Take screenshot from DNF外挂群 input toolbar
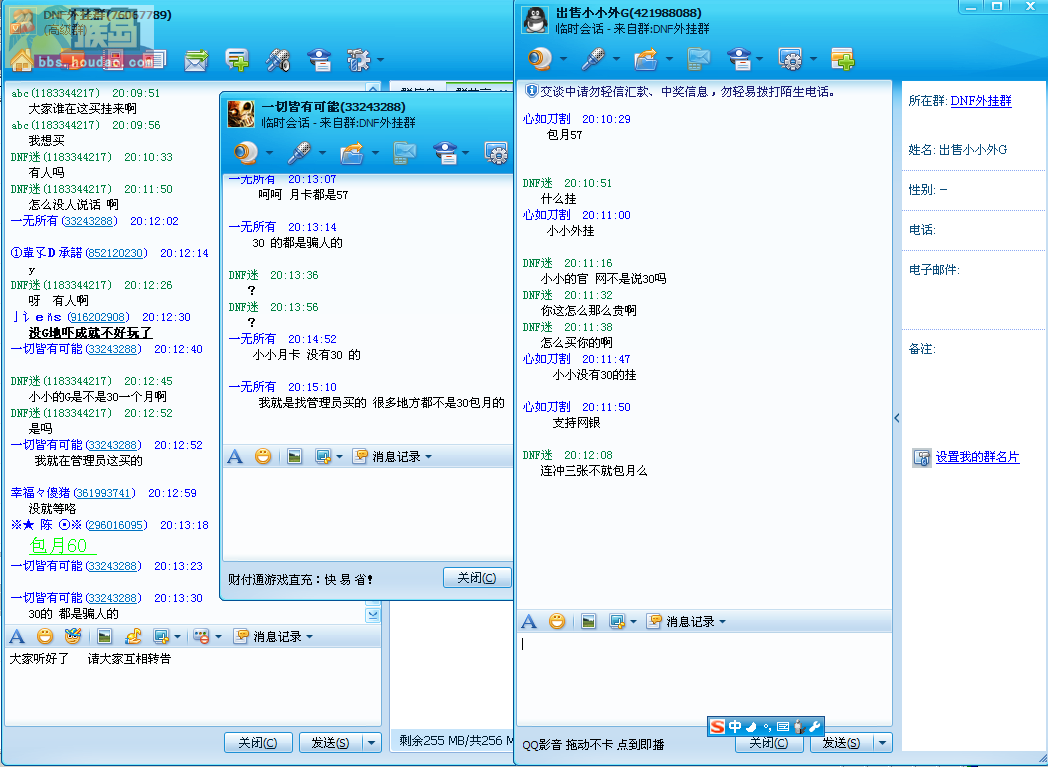Viewport: 1048px width, 767px height. click(160, 637)
